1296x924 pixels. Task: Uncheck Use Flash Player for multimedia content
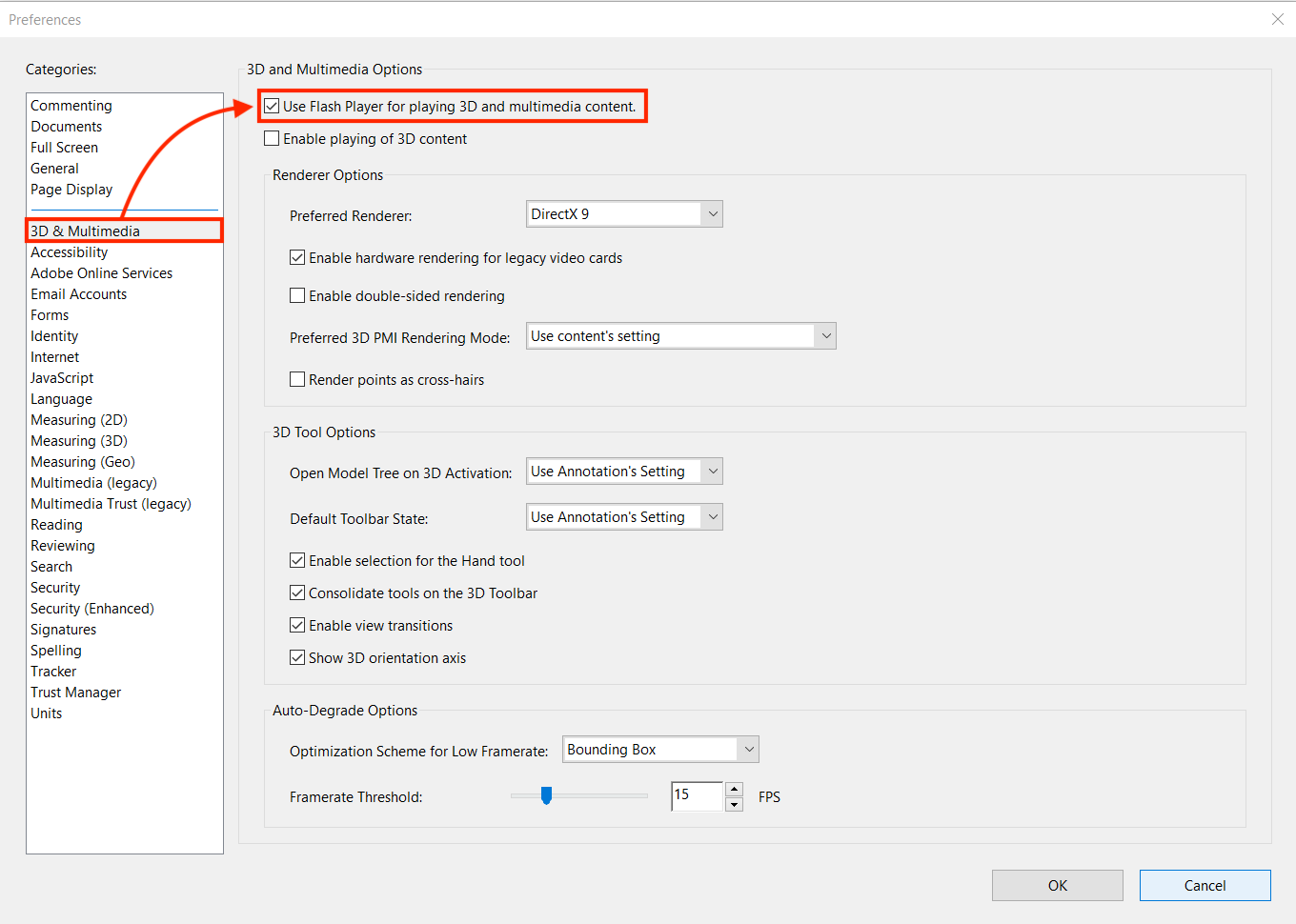click(x=273, y=107)
